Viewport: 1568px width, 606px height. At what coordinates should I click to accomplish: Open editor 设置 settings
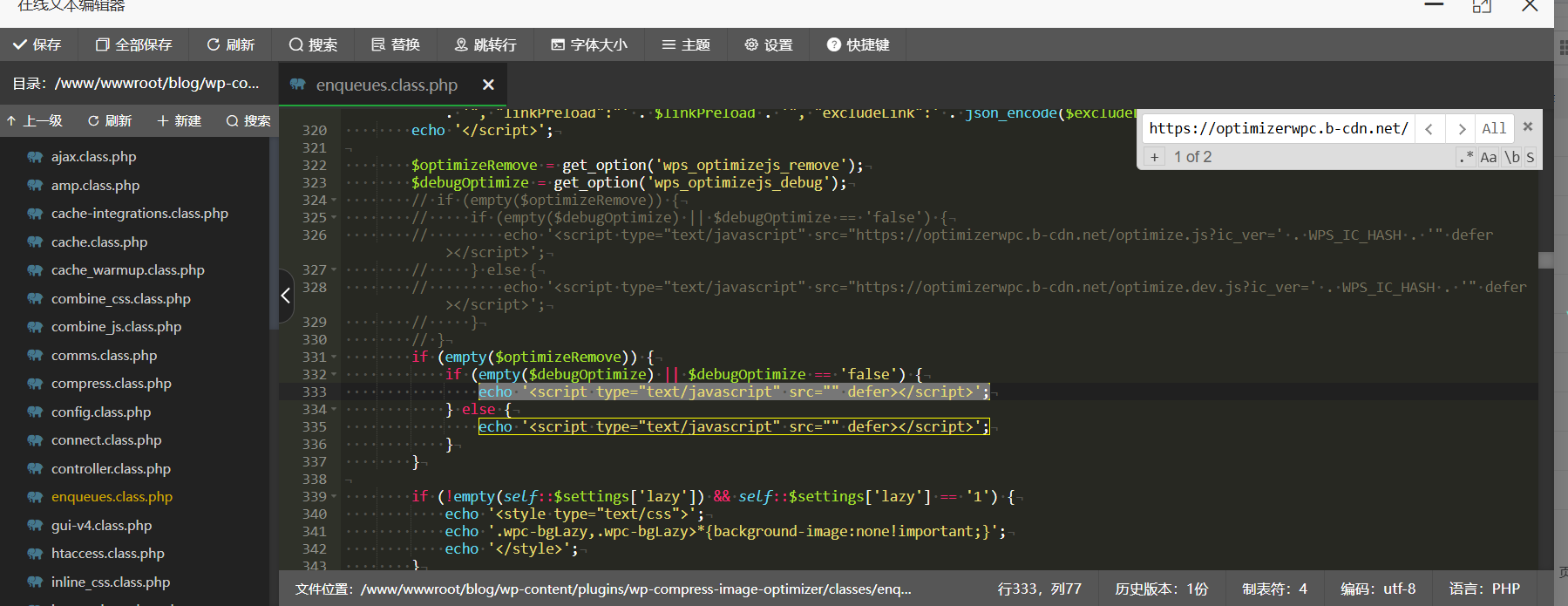[x=769, y=44]
